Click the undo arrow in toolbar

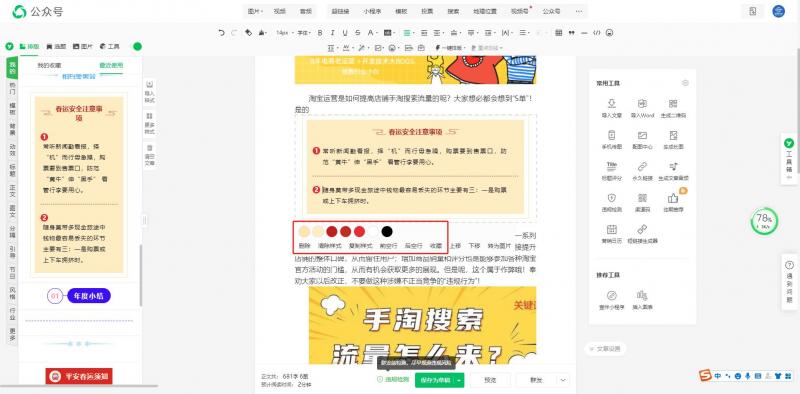point(221,33)
